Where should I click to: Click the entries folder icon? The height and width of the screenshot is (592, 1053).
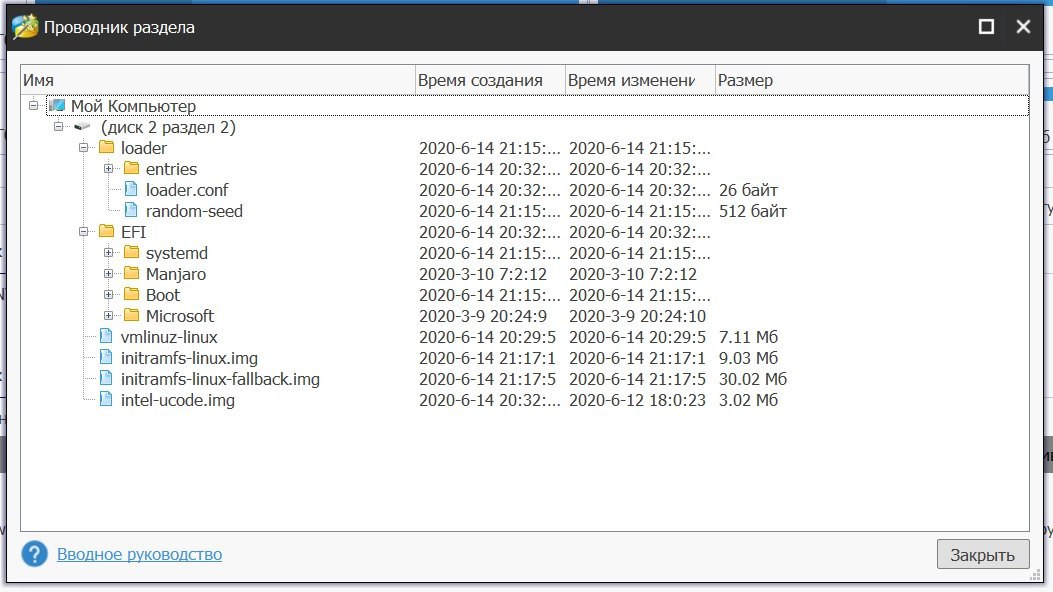point(132,168)
